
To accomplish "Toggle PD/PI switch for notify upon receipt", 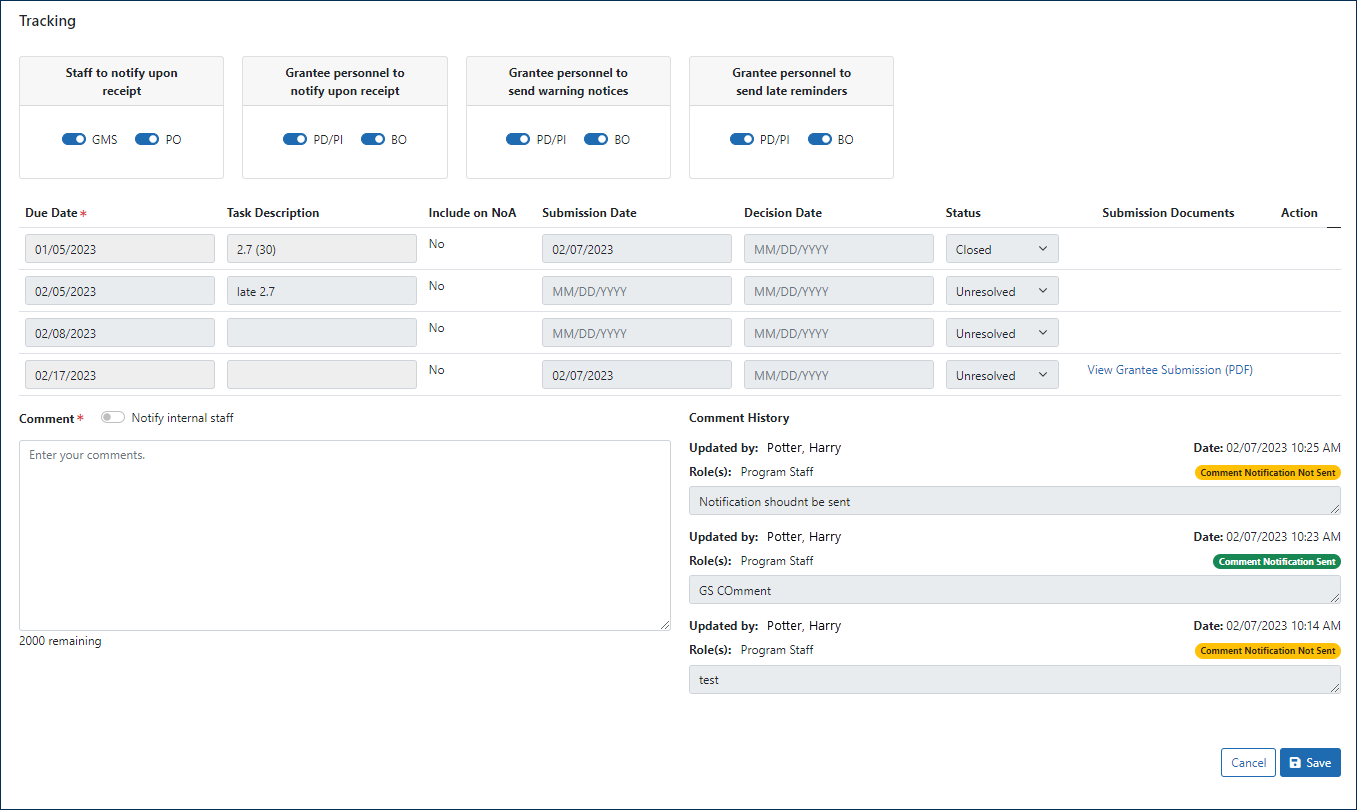I will (x=295, y=140).
